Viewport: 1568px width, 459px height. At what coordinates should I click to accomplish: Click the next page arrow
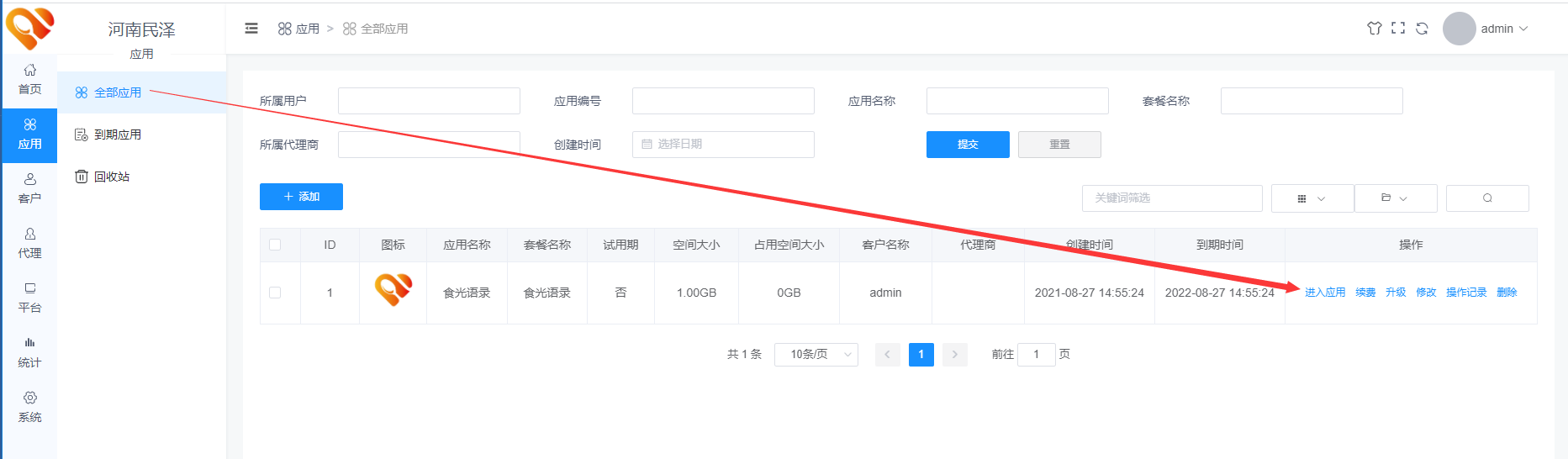click(954, 355)
